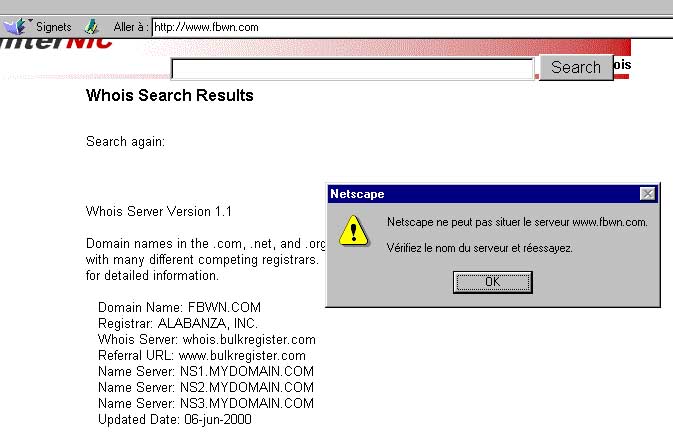Image resolution: width=673 pixels, height=439 pixels.
Task: Click the warning triangle icon in the Netscape dialog
Action: click(x=353, y=231)
